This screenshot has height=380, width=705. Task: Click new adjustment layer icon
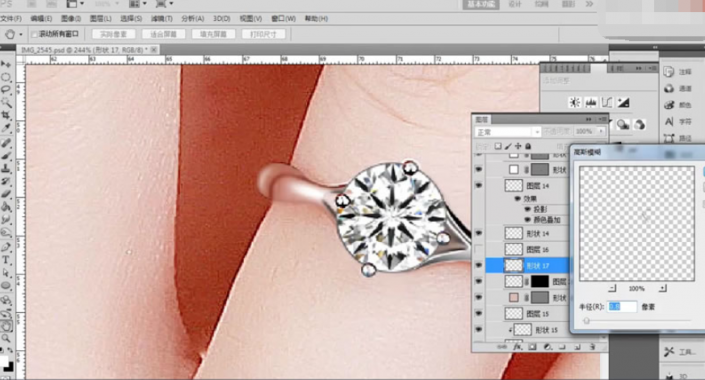pyautogui.click(x=548, y=347)
